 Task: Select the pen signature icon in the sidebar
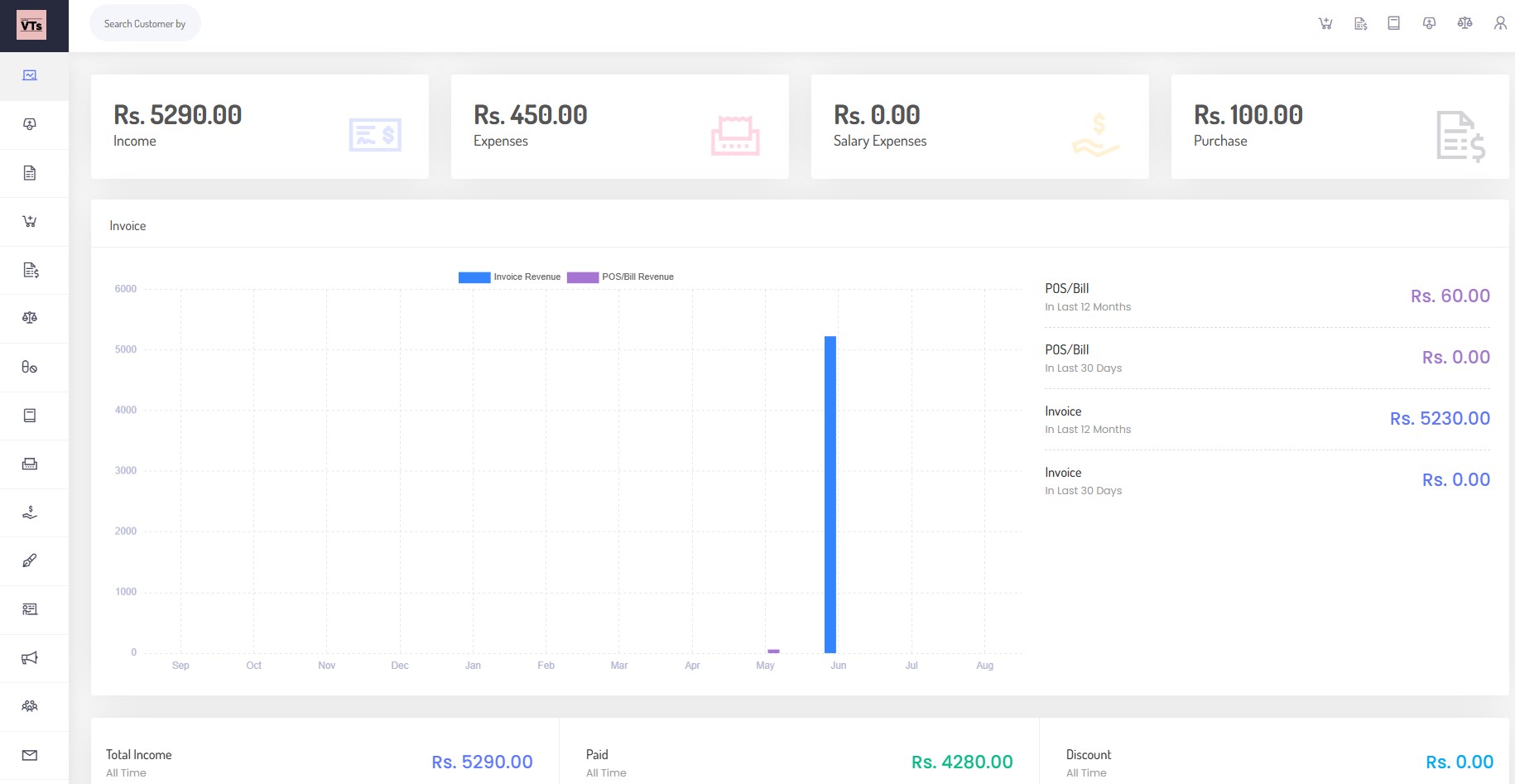(x=30, y=560)
